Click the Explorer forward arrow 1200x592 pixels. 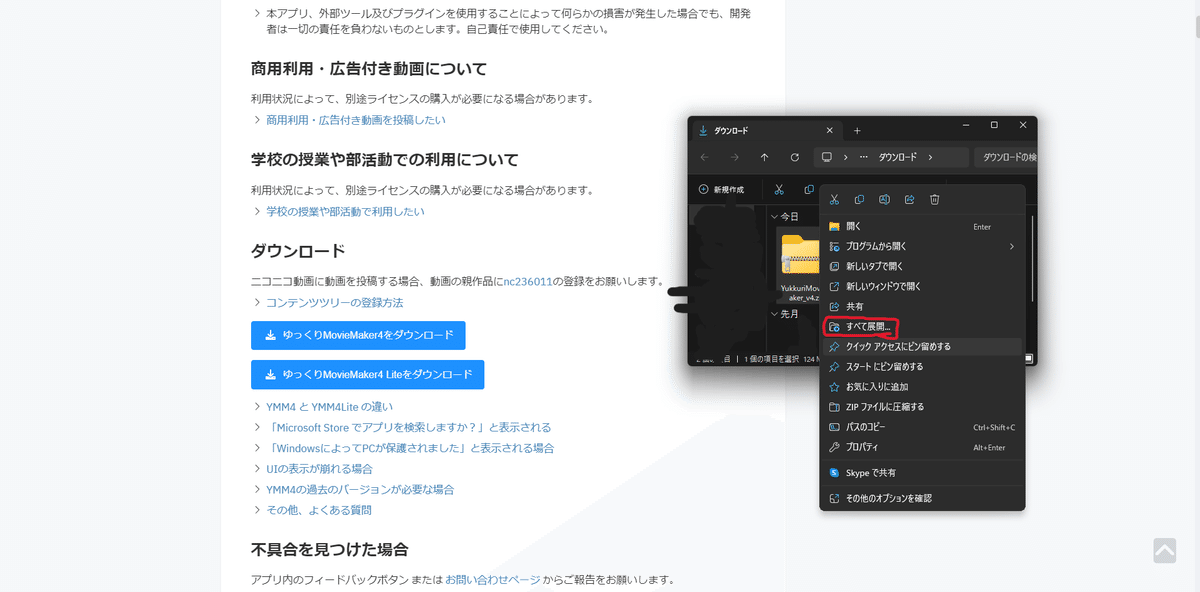[734, 157]
